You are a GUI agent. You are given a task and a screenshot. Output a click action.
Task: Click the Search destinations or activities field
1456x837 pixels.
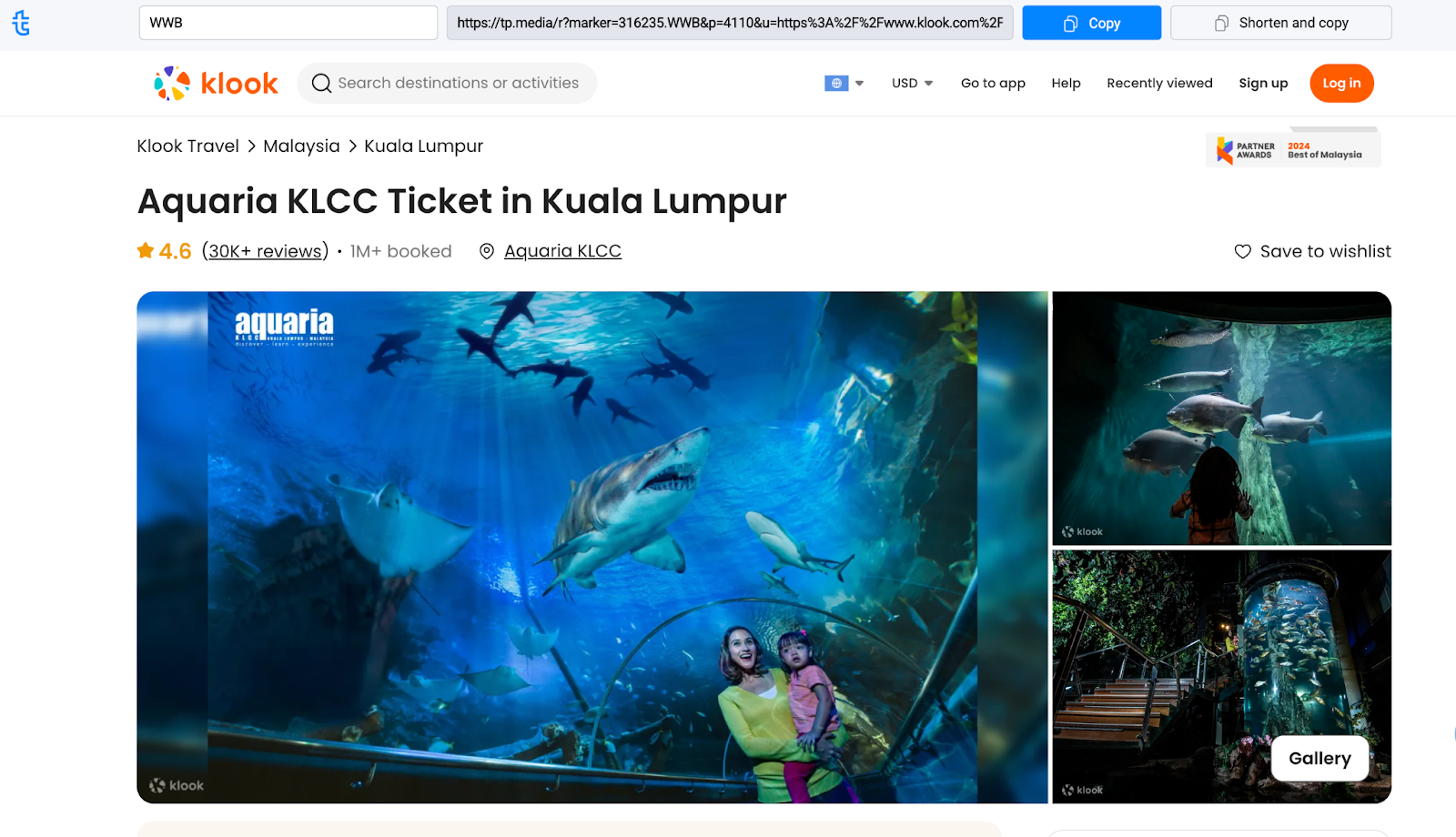coord(447,84)
